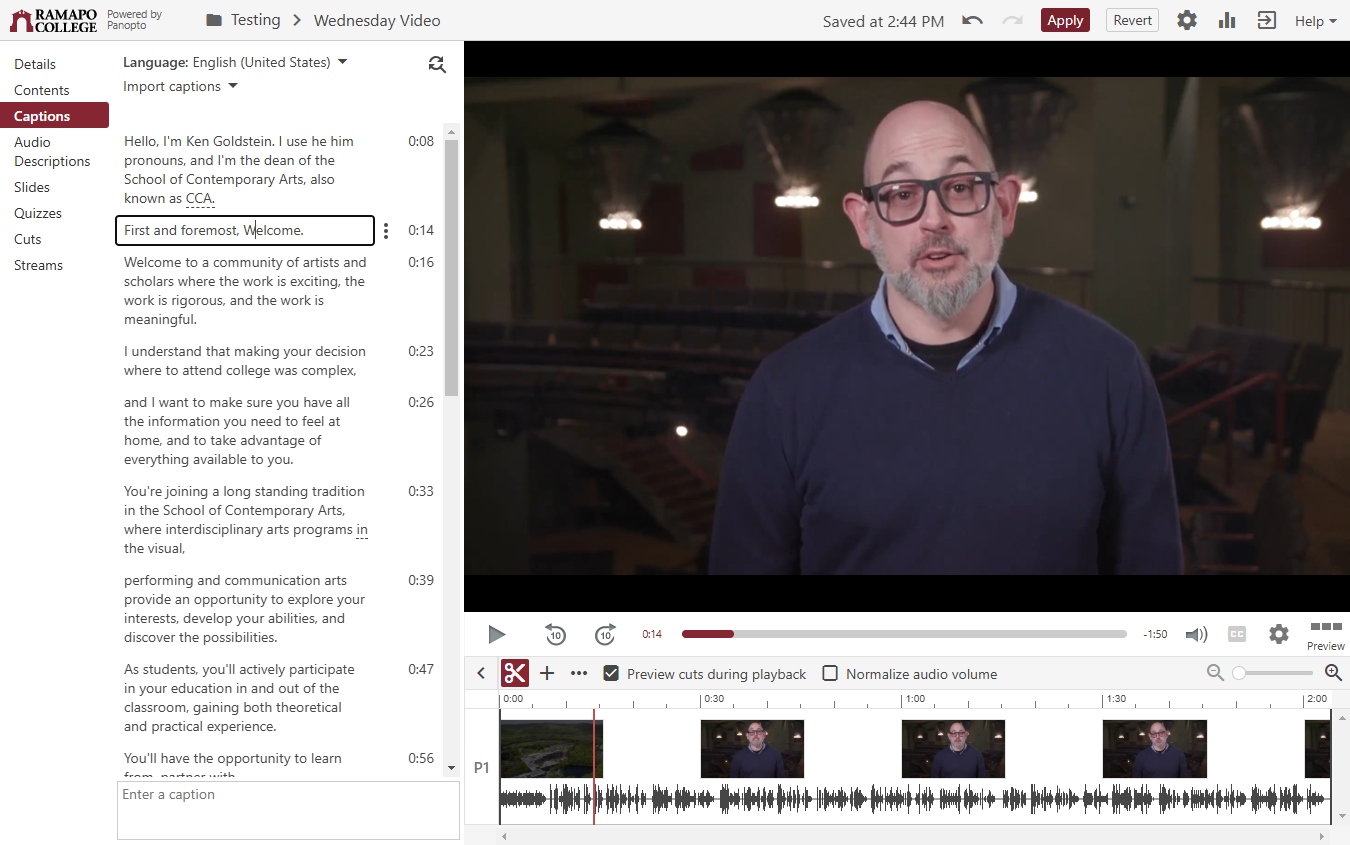This screenshot has height=845, width=1350.
Task: Click the refresh captions icon
Action: click(x=437, y=64)
